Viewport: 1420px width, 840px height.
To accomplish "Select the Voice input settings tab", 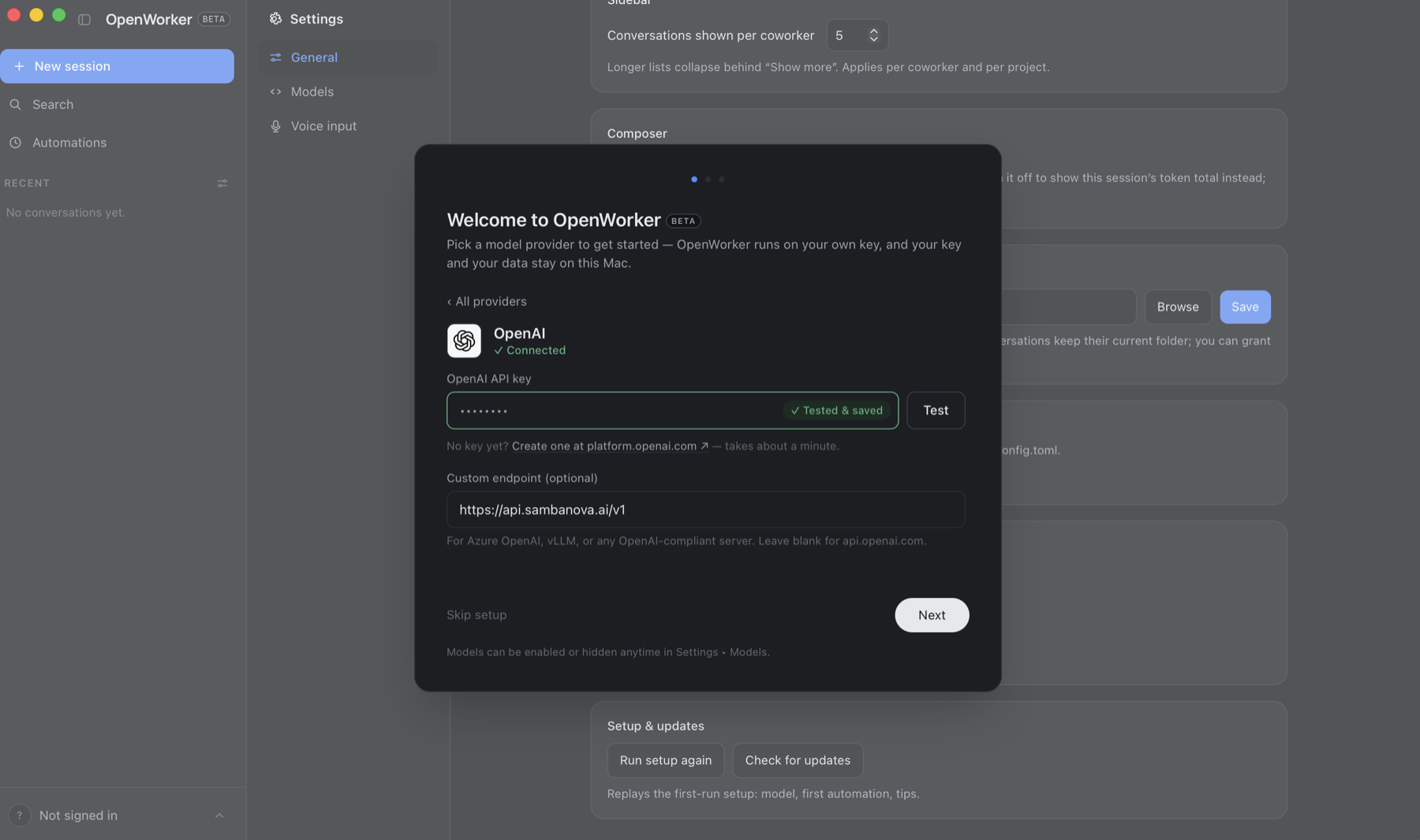I will coord(348,126).
